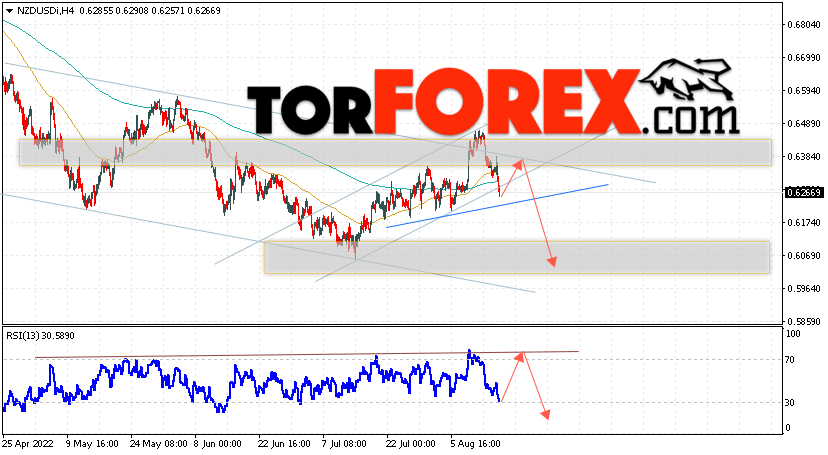Click the NZDUSDi,H4 symbol title
The height and width of the screenshot is (455, 828).
(45, 11)
